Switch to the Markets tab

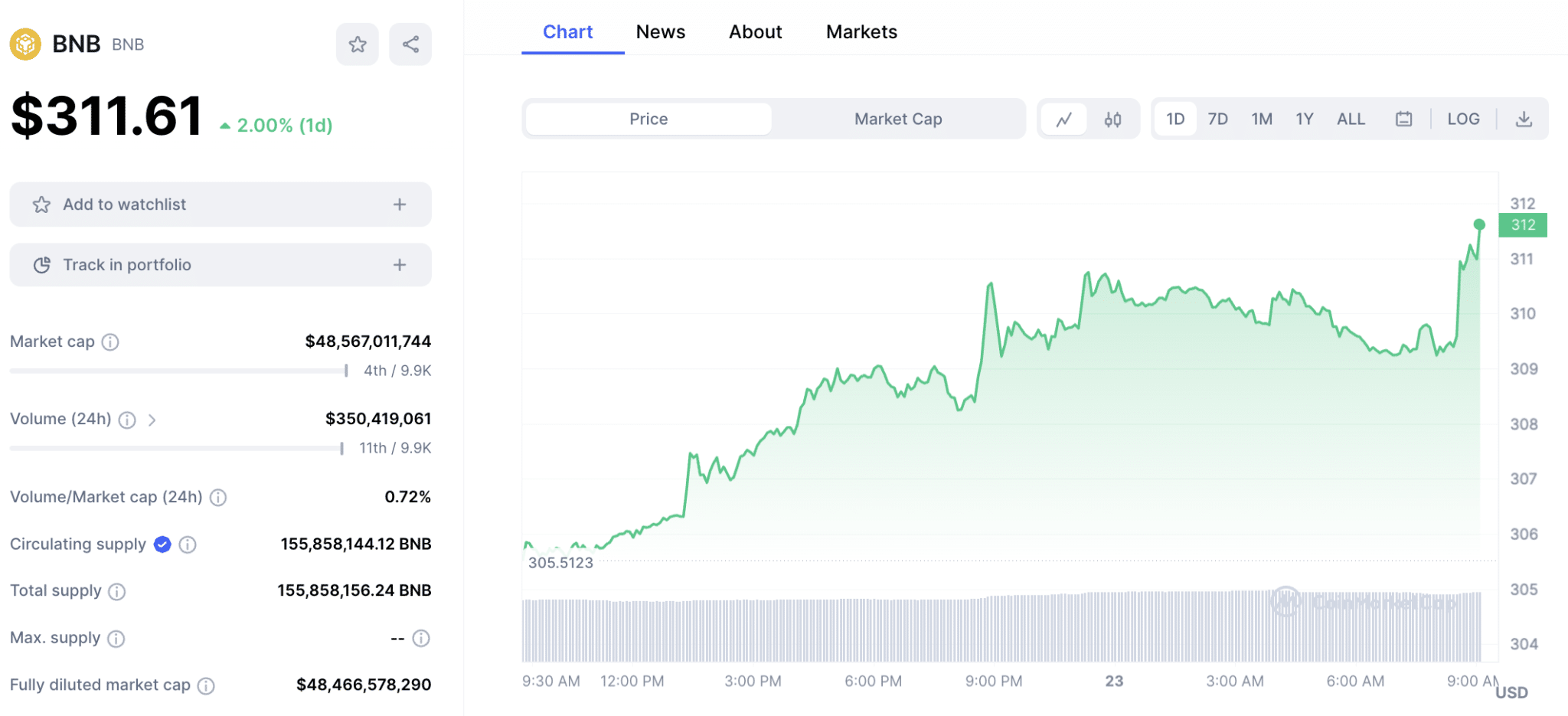(861, 31)
